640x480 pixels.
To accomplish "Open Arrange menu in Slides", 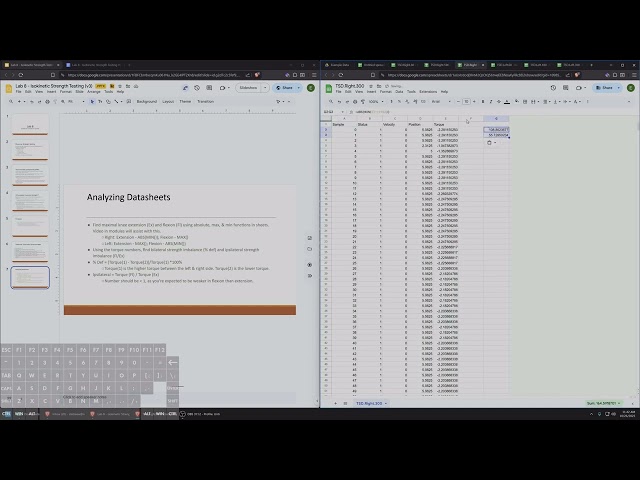I will [93, 92].
